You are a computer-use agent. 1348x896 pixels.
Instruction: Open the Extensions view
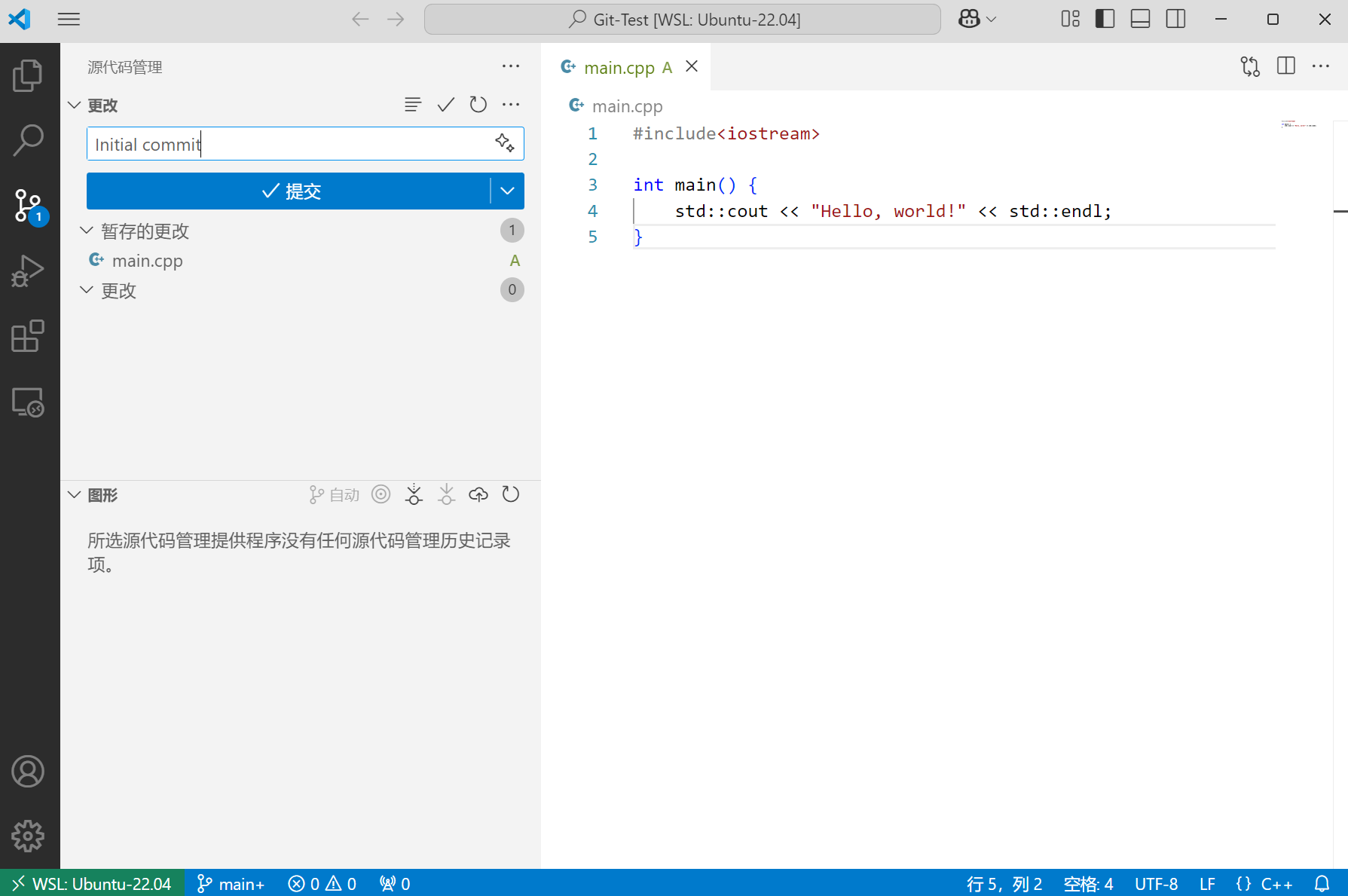(28, 336)
